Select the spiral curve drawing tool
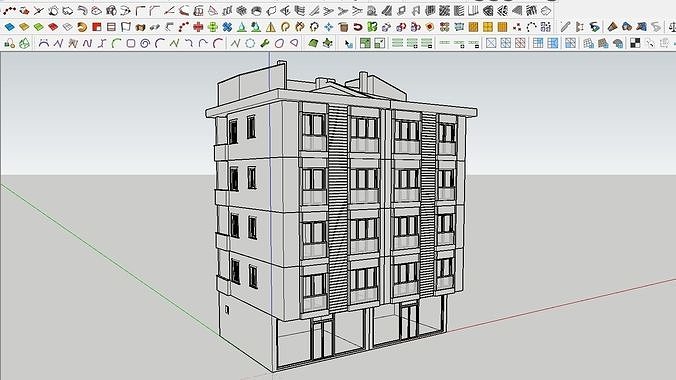Screen dimensions: 676x380 (145, 43)
